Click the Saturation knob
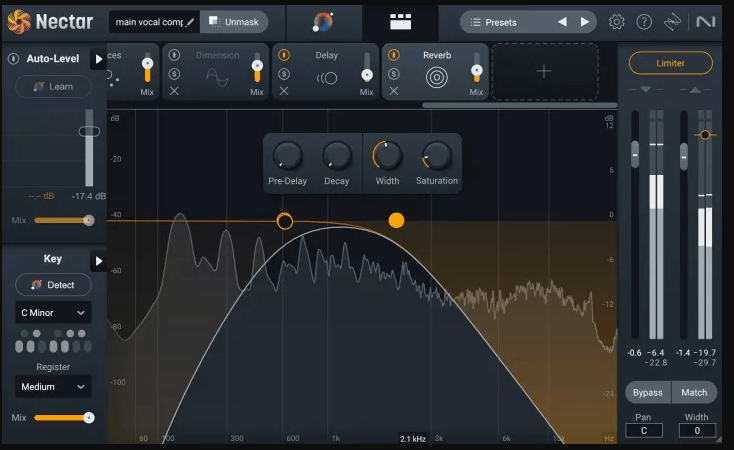Viewport: 734px width, 450px height. pos(436,155)
